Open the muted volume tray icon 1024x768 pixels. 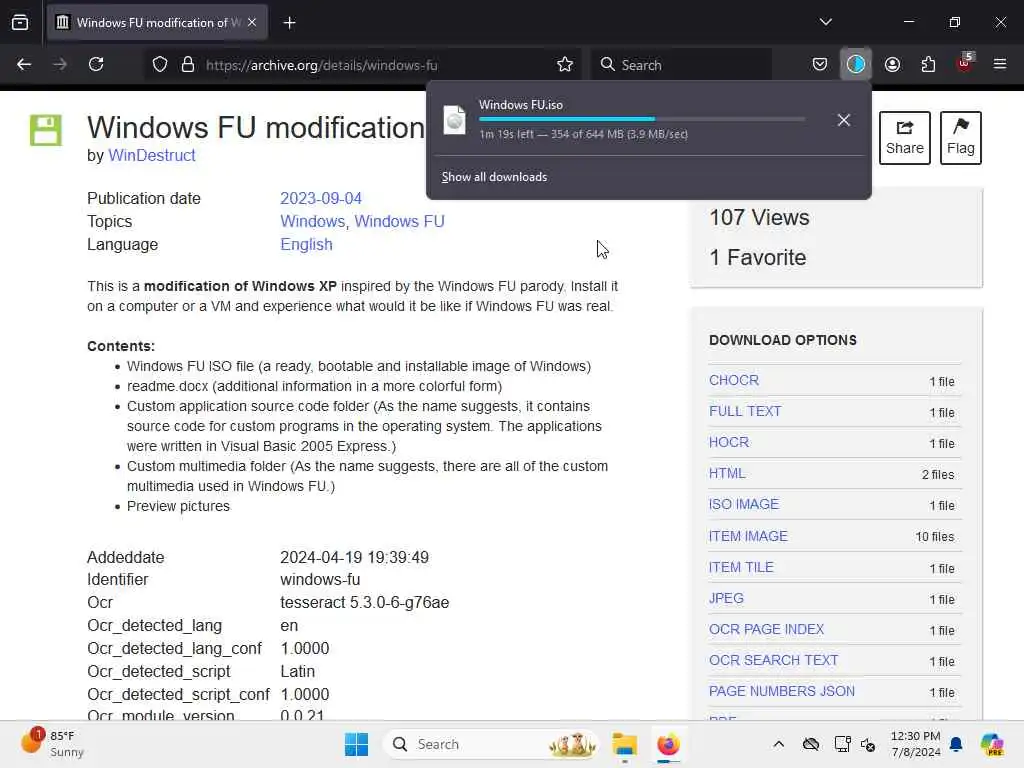[x=868, y=744]
